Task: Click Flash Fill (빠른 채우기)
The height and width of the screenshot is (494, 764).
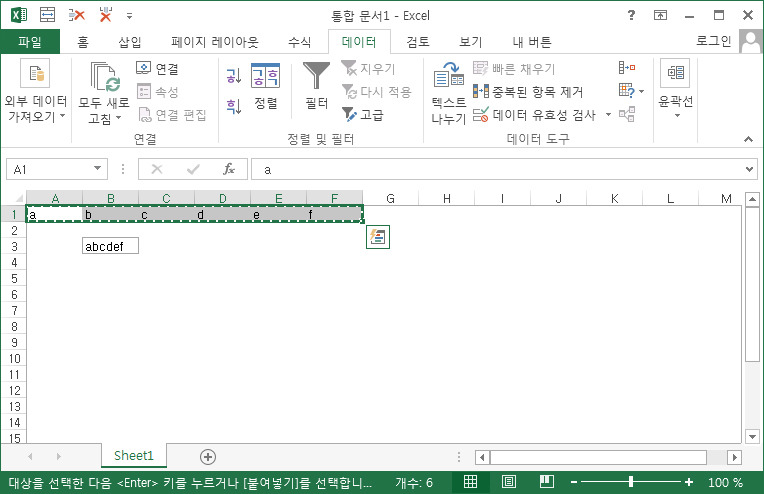Action: point(514,68)
